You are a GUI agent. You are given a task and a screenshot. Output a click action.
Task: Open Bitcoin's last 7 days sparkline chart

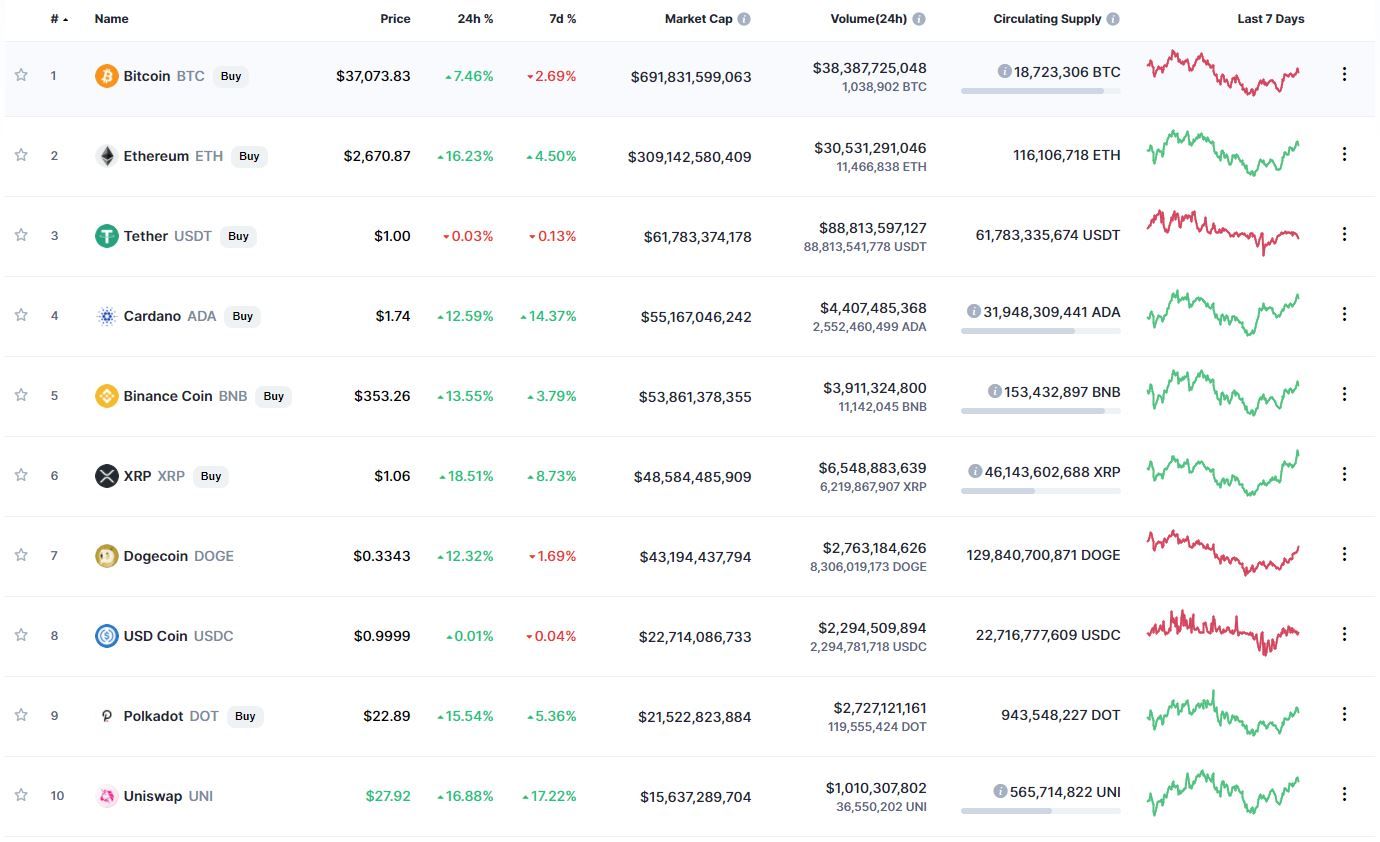[1223, 73]
